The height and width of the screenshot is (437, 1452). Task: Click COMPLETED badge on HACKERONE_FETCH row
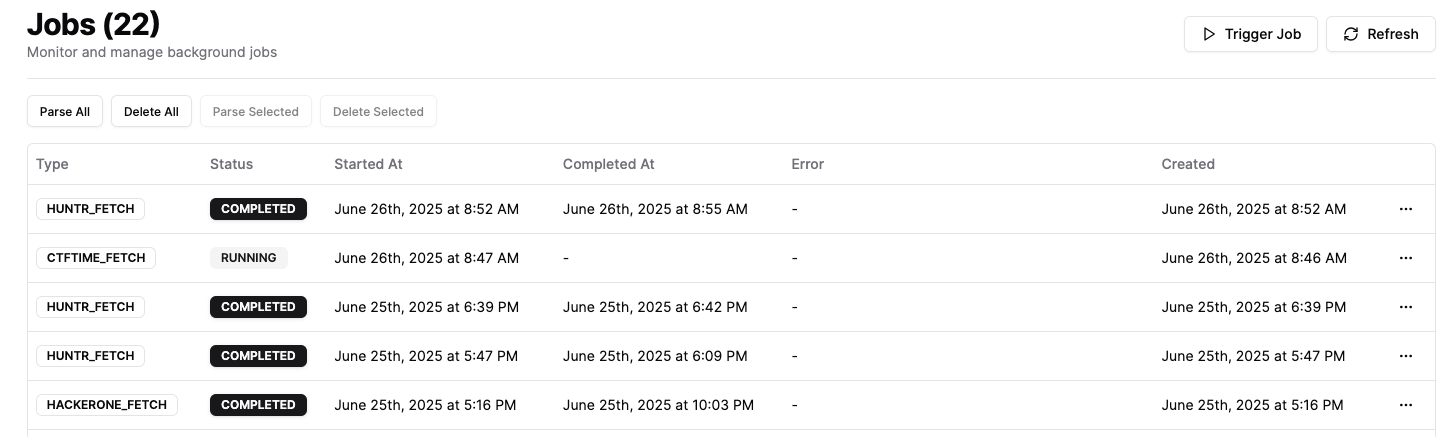[258, 405]
